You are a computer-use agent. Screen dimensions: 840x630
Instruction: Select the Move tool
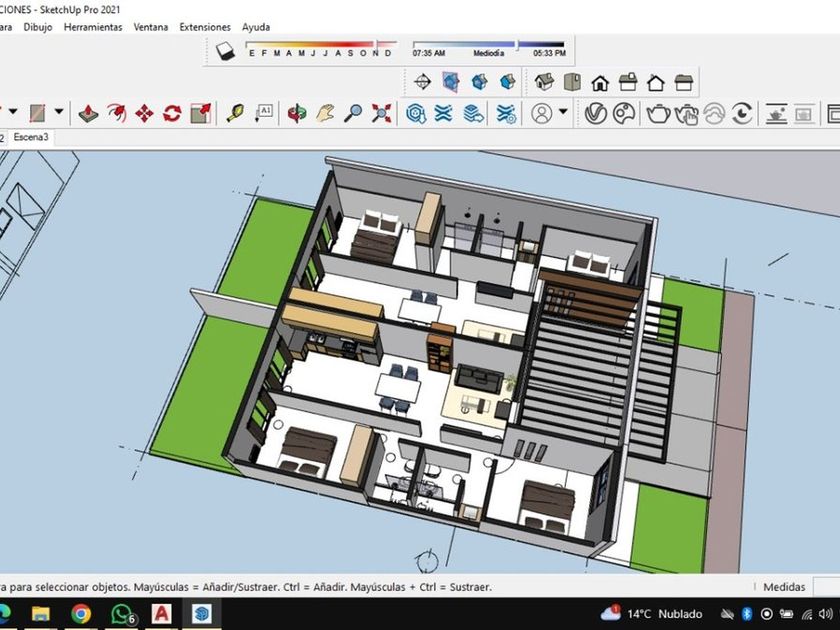coord(144,113)
